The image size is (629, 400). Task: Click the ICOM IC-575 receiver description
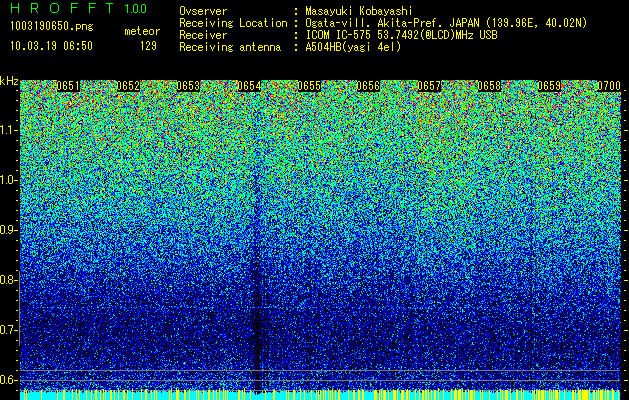click(401, 35)
